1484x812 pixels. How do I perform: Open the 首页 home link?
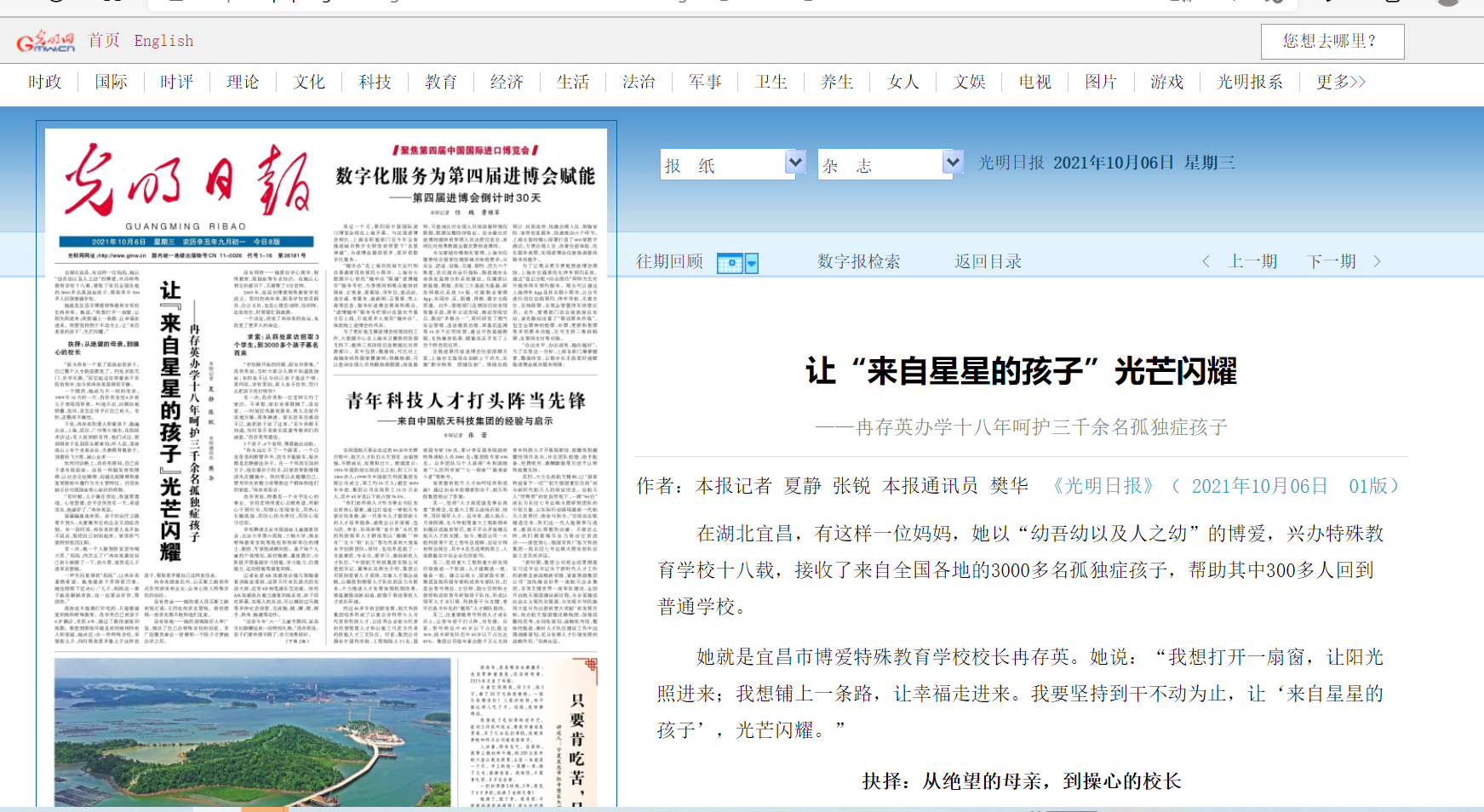(x=104, y=41)
